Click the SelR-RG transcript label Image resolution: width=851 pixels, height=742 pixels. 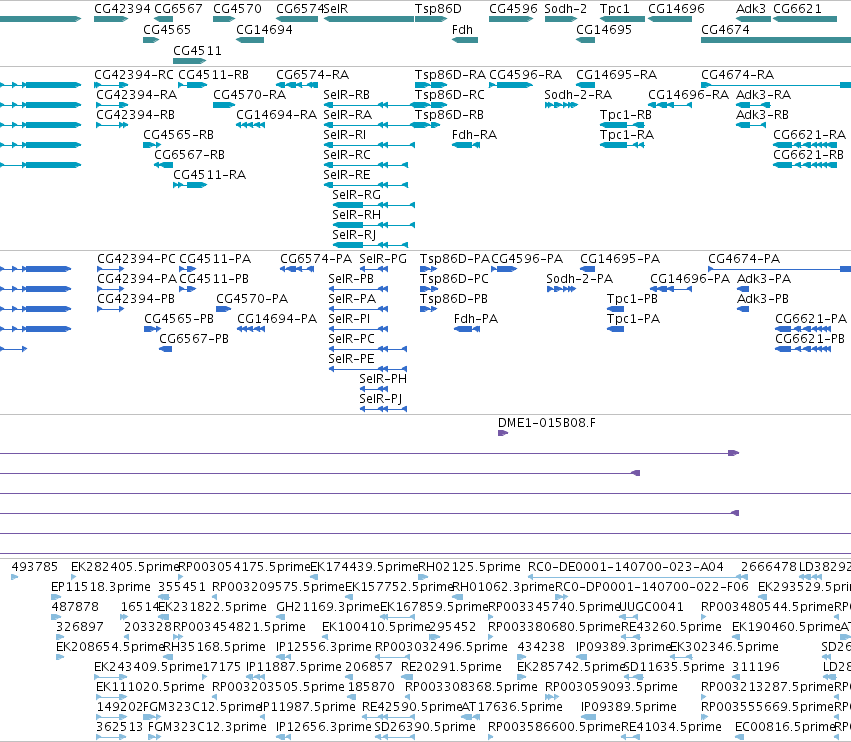coord(357,194)
